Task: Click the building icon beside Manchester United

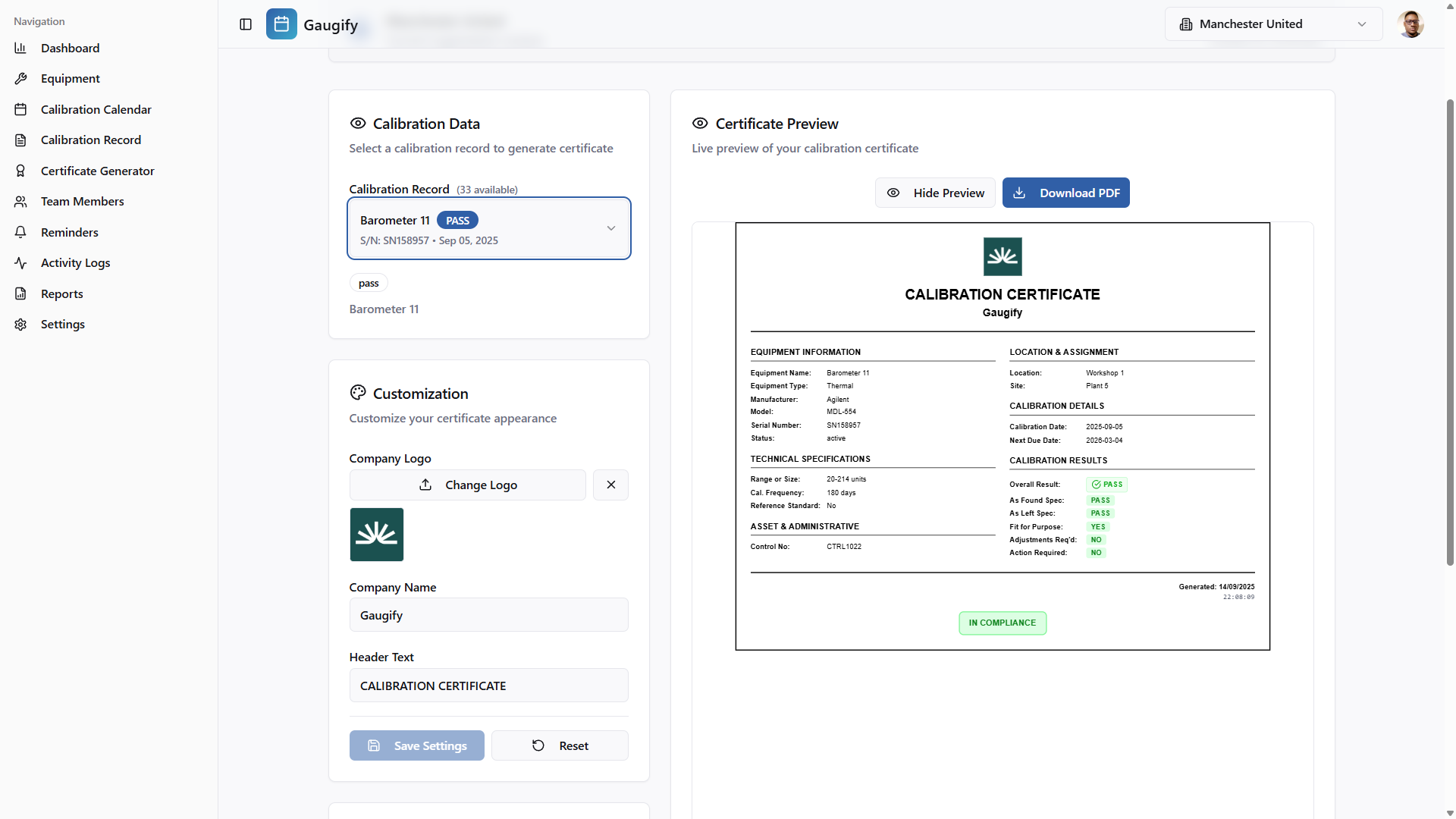Action: click(x=1186, y=24)
